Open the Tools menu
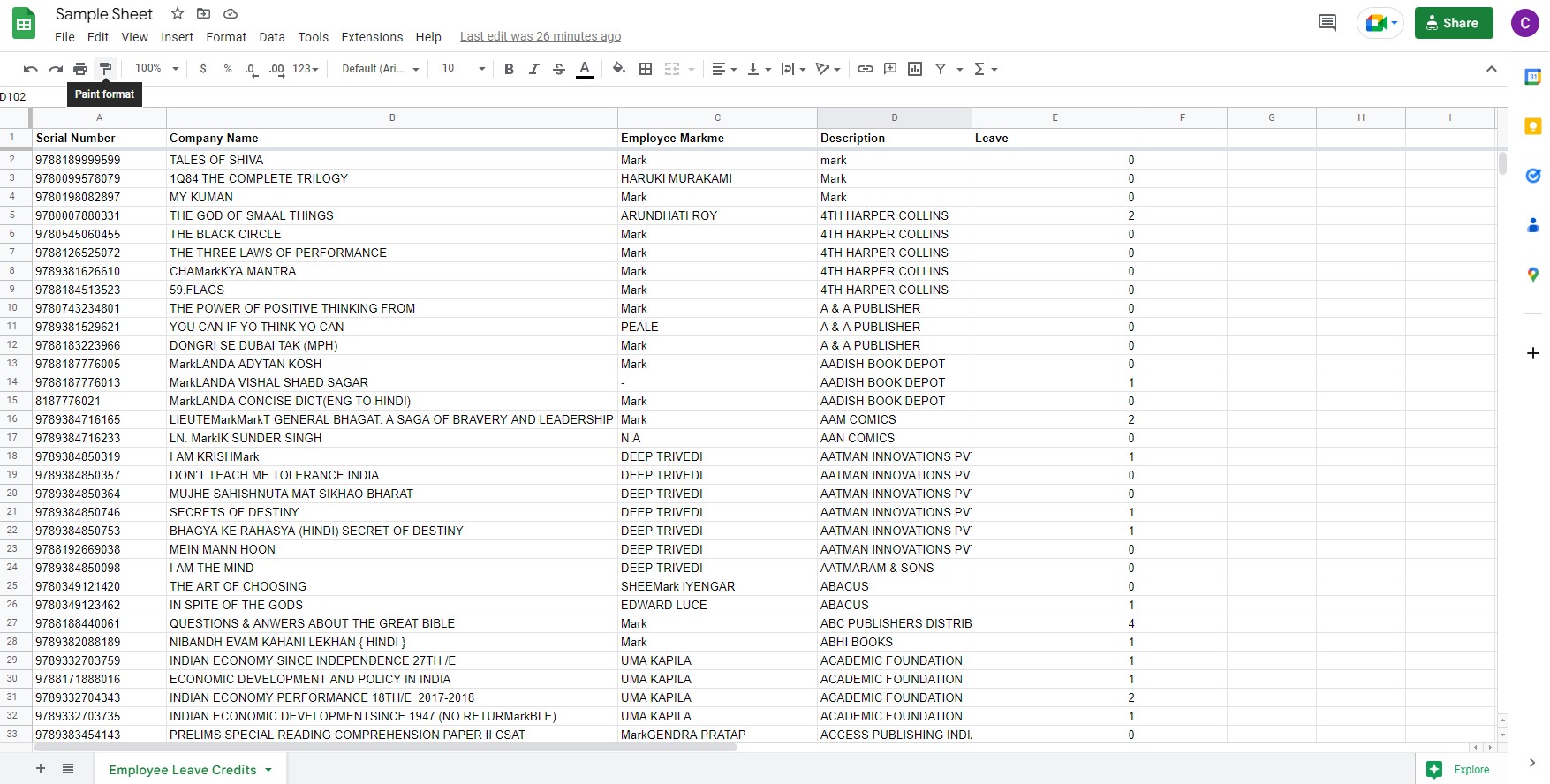 tap(313, 37)
